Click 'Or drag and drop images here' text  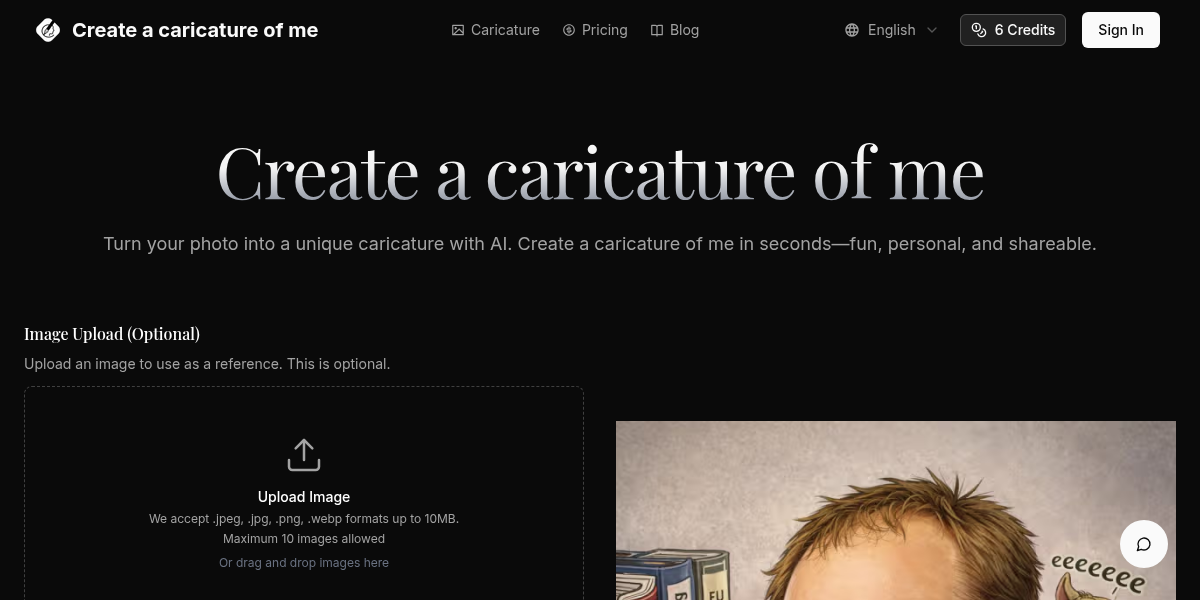304,562
